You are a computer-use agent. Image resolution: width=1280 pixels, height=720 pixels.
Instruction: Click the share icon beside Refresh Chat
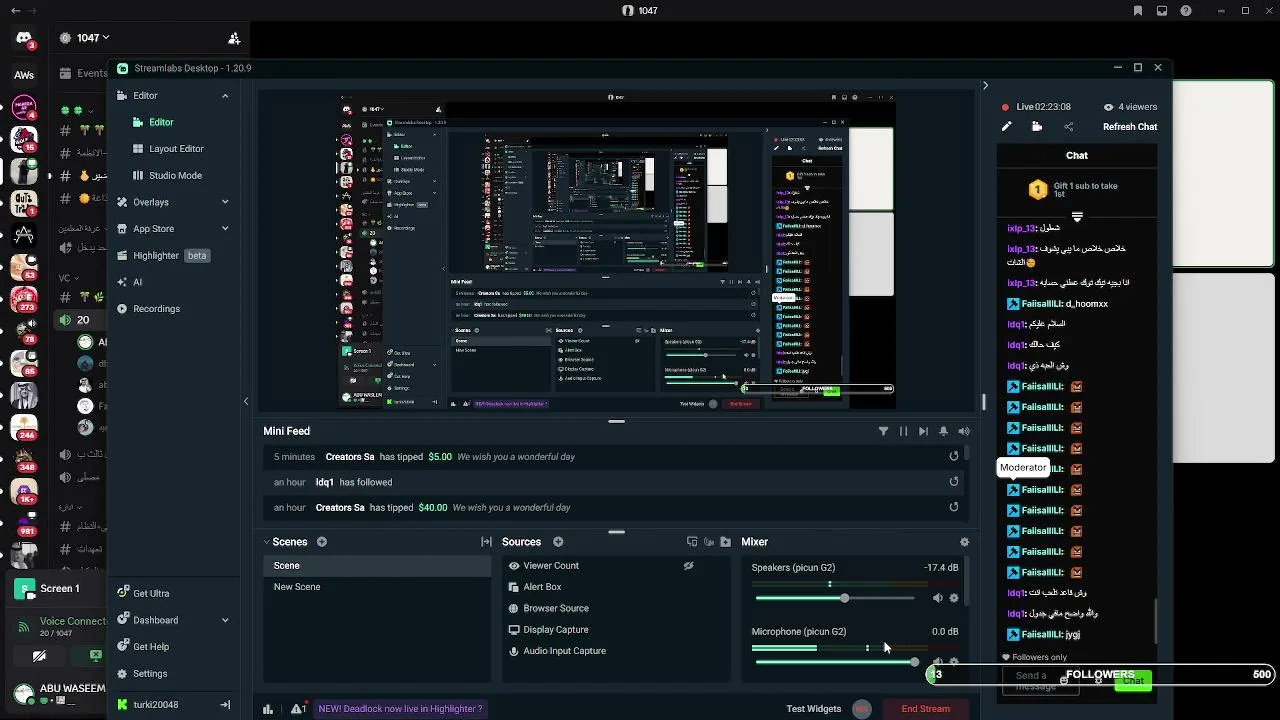pos(1068,127)
